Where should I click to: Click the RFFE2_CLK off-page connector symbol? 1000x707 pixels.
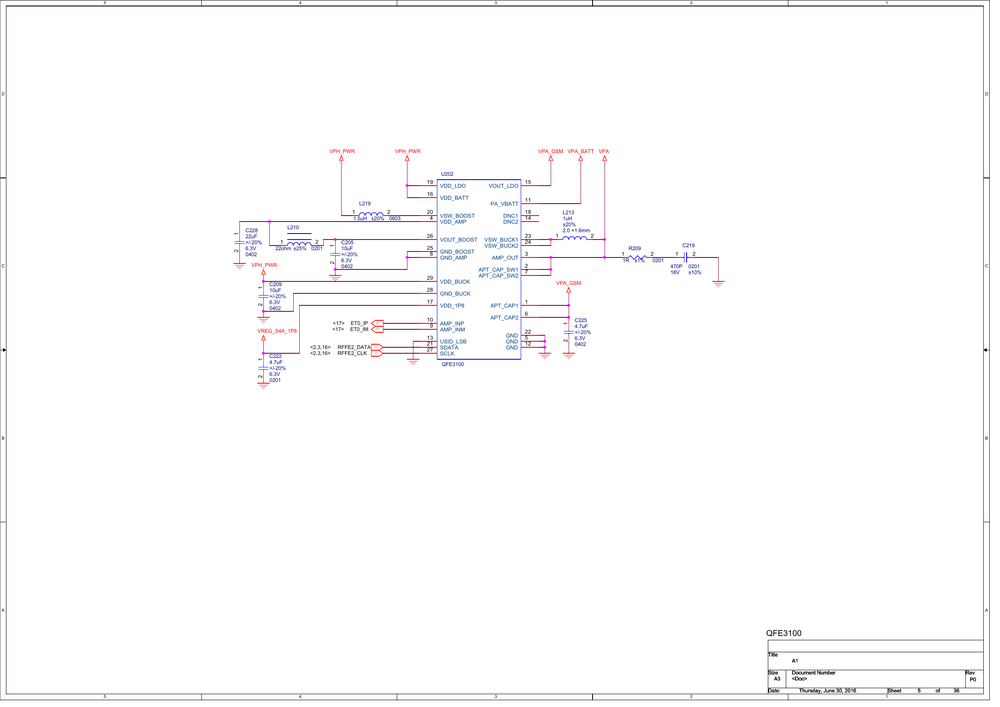click(376, 353)
